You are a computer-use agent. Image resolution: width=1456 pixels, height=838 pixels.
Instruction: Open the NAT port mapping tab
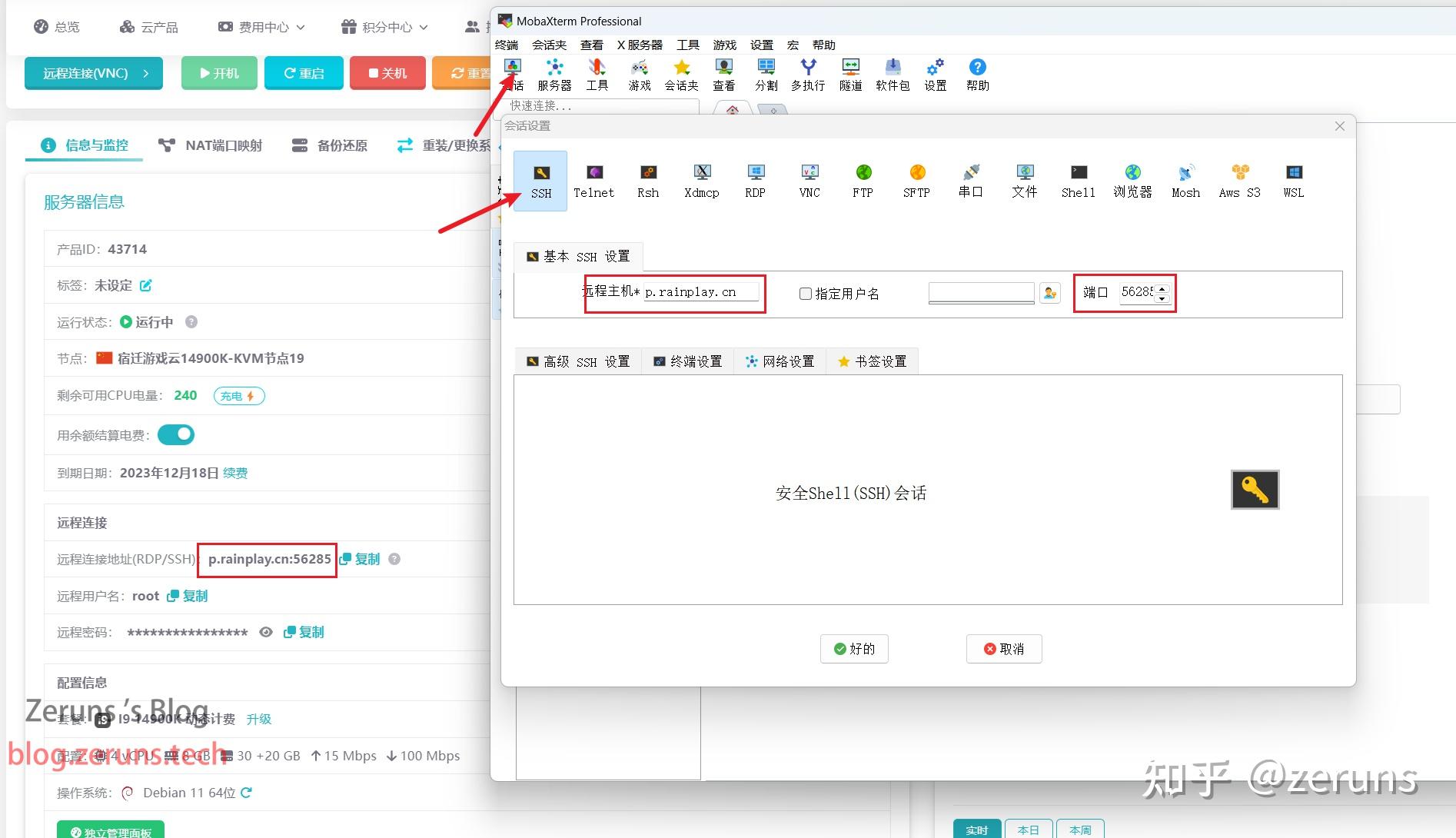[210, 145]
